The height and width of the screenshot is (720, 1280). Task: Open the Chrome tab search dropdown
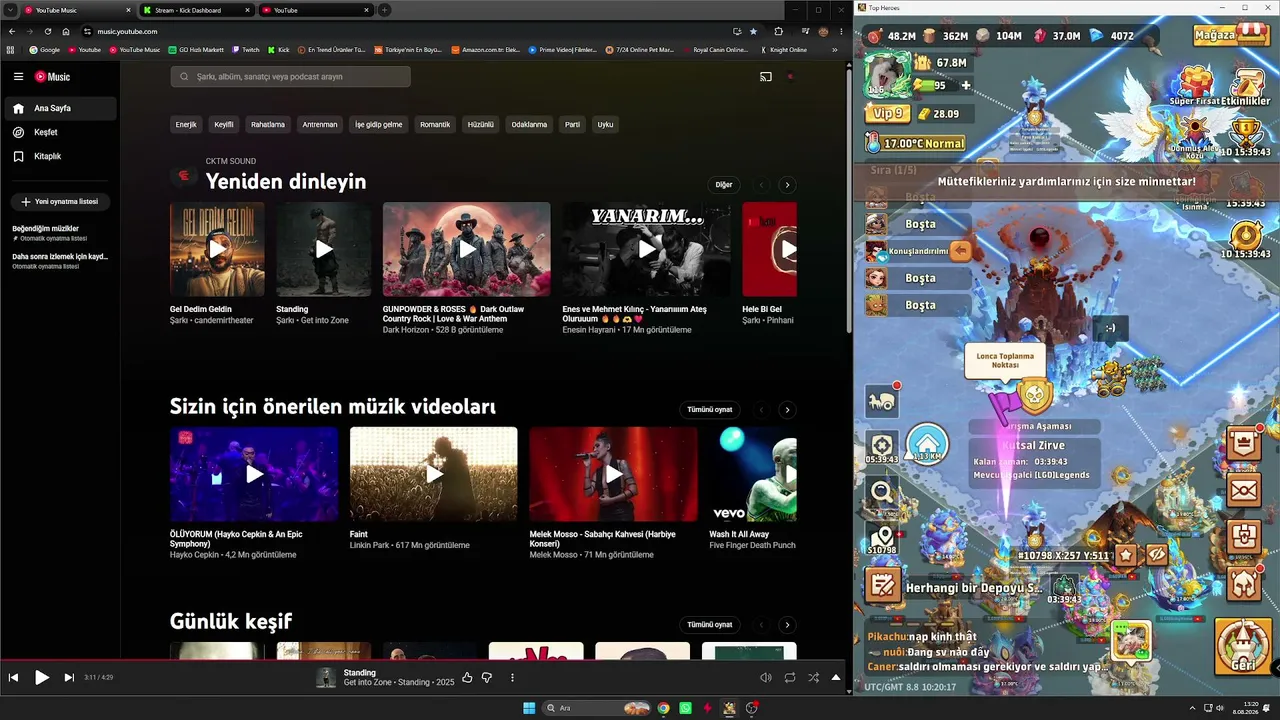[8, 10]
